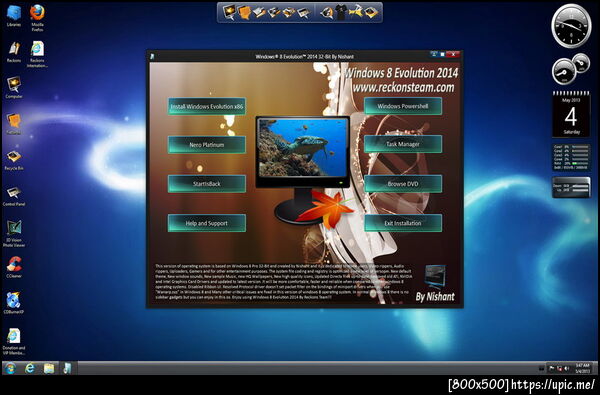Open Task Manager from the installer menu
Viewport: 600px width, 395px height.
[x=403, y=144]
